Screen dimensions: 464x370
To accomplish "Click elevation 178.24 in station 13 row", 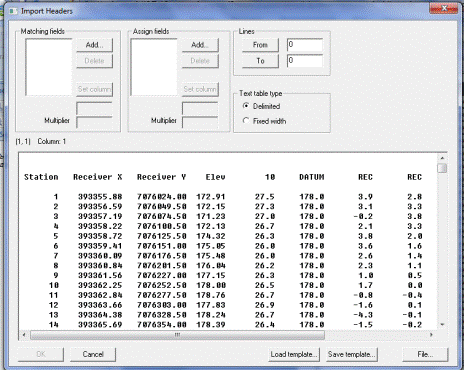I will click(x=211, y=315).
